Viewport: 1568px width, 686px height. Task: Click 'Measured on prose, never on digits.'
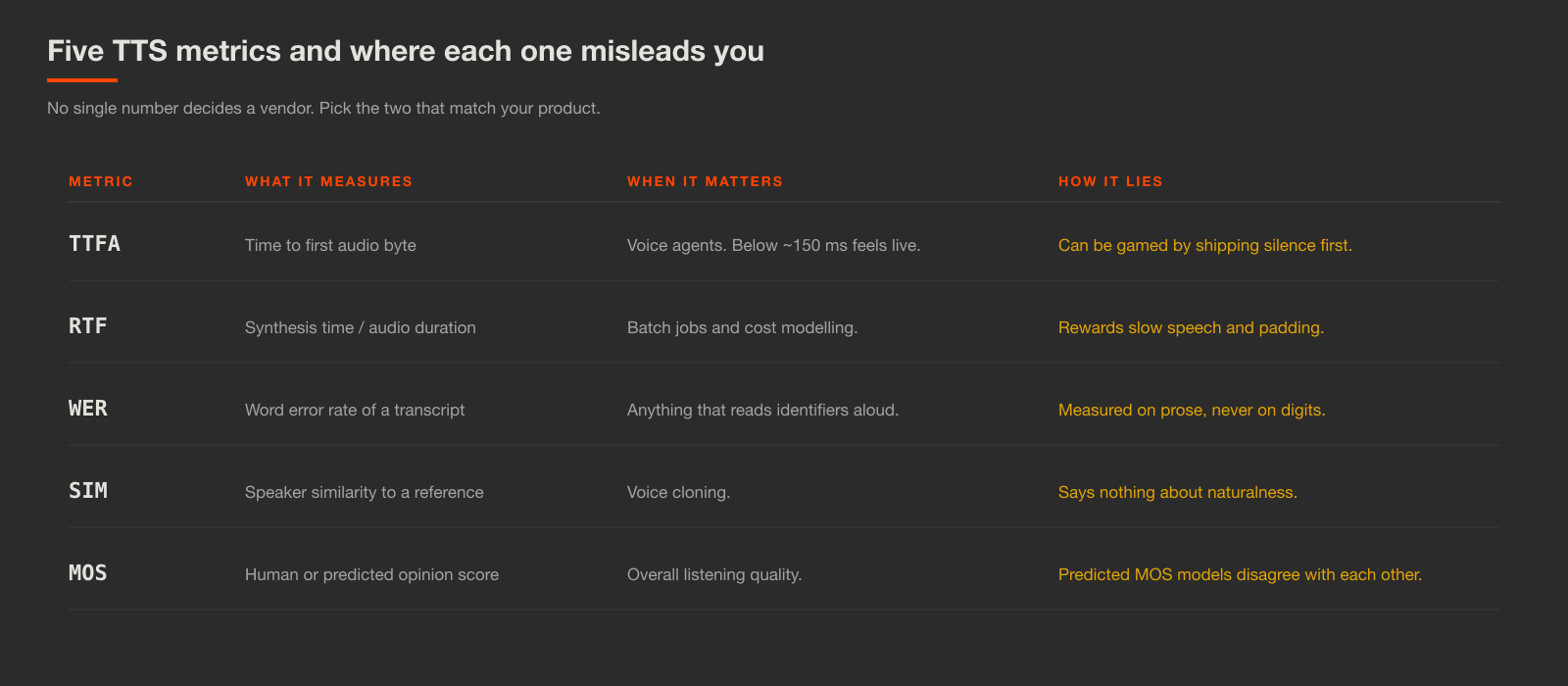point(1192,410)
